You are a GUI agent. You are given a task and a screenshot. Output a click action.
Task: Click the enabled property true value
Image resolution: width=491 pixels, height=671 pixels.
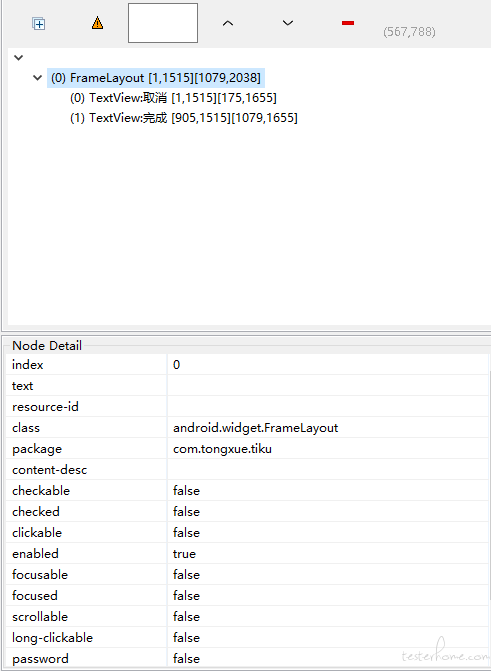coord(184,554)
